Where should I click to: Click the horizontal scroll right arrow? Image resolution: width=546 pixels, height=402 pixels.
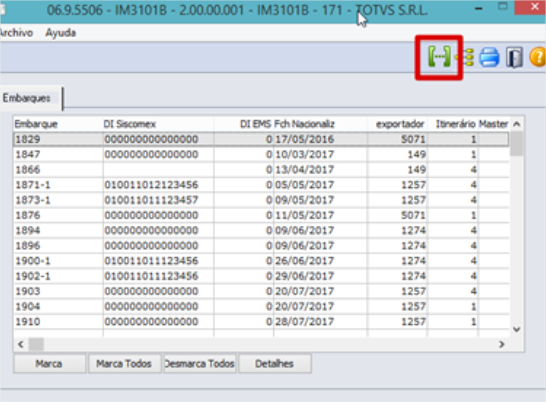501,344
